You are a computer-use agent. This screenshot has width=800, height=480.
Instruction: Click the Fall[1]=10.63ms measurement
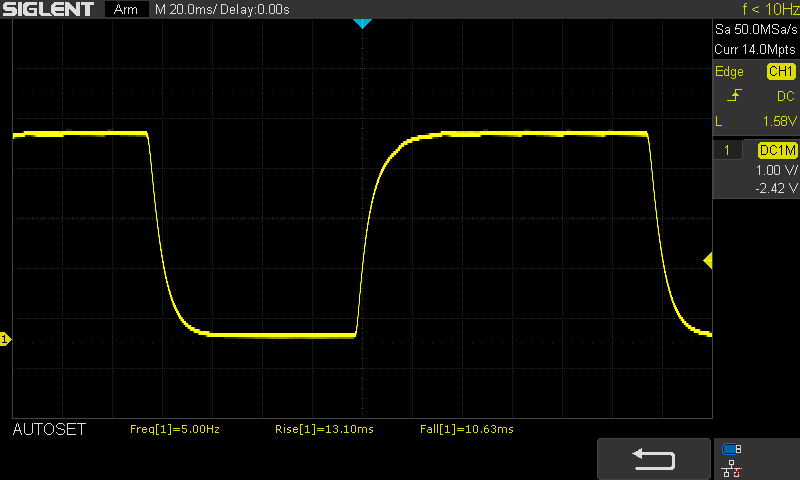[466, 430]
